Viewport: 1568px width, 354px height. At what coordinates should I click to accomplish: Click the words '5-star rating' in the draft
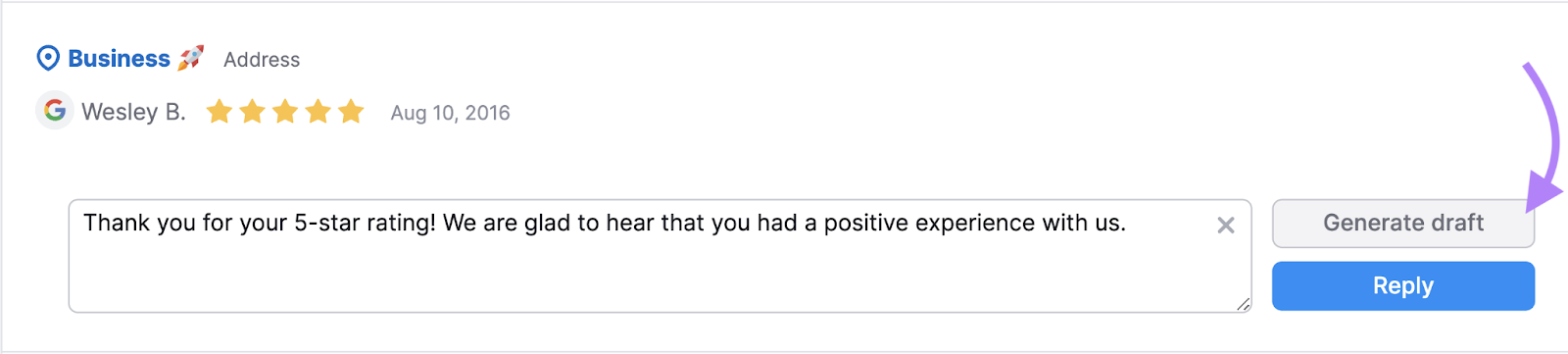click(365, 224)
